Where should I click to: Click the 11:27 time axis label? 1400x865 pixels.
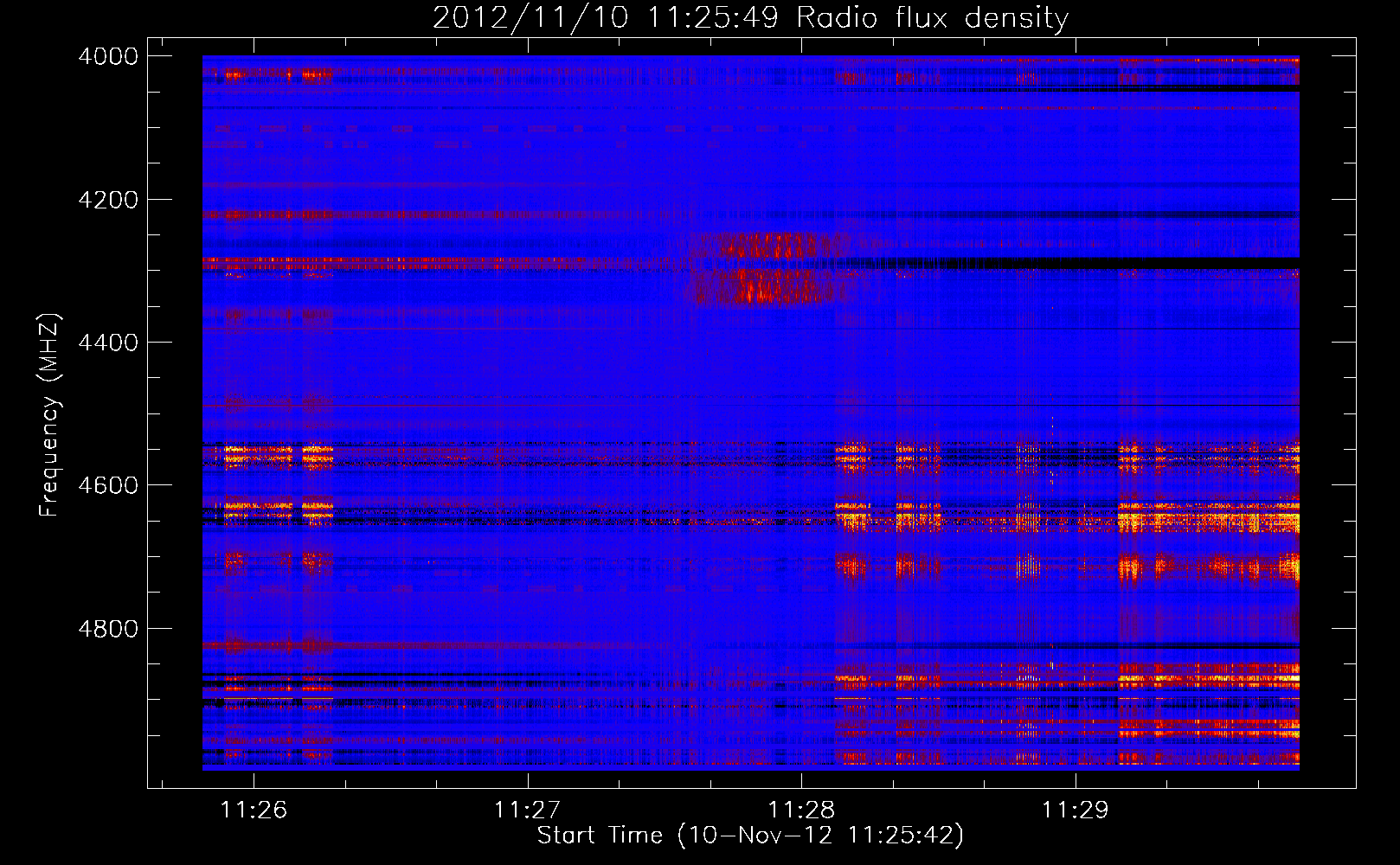[527, 811]
